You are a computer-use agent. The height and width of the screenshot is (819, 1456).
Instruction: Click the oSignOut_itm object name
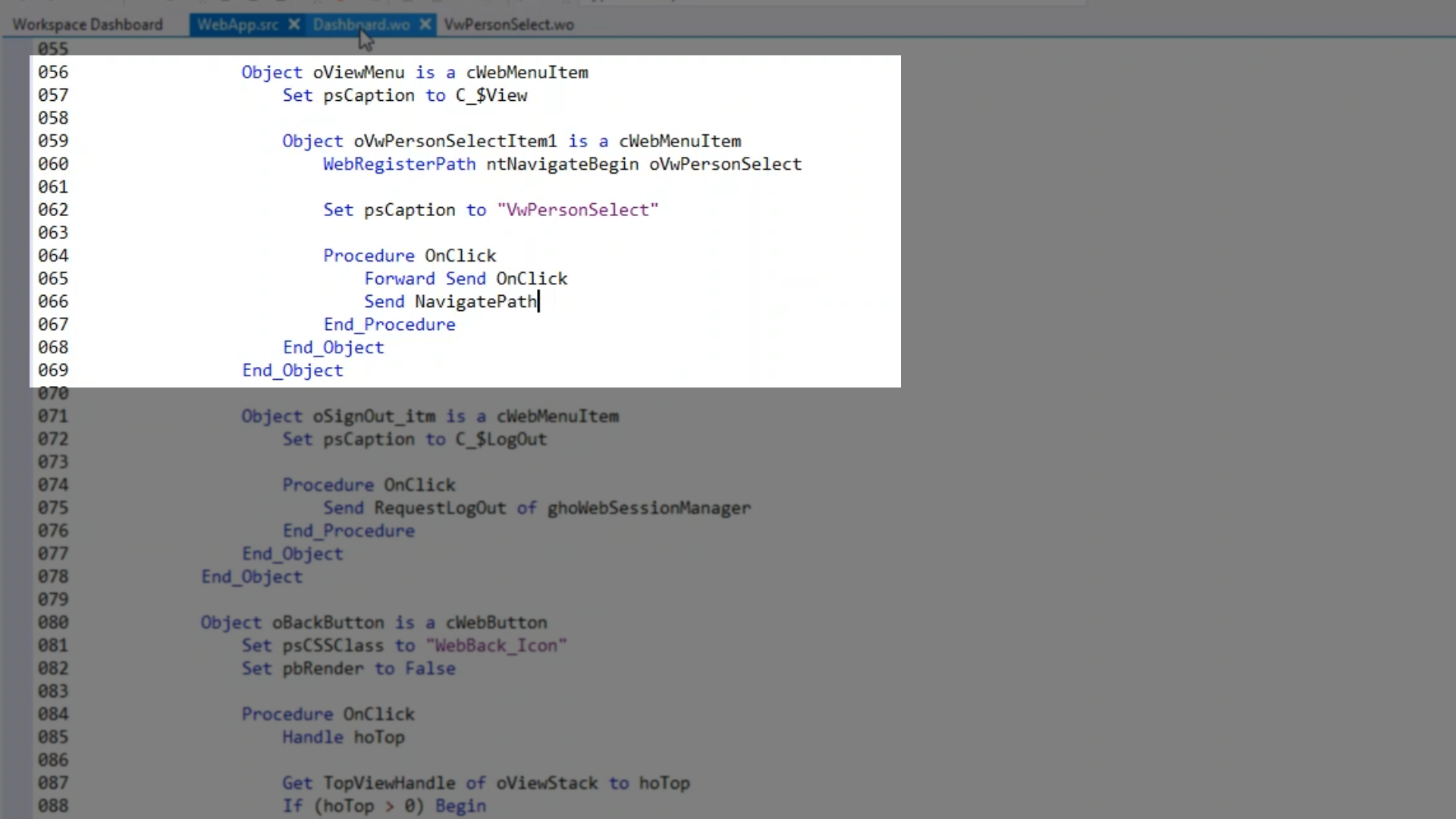pyautogui.click(x=374, y=416)
